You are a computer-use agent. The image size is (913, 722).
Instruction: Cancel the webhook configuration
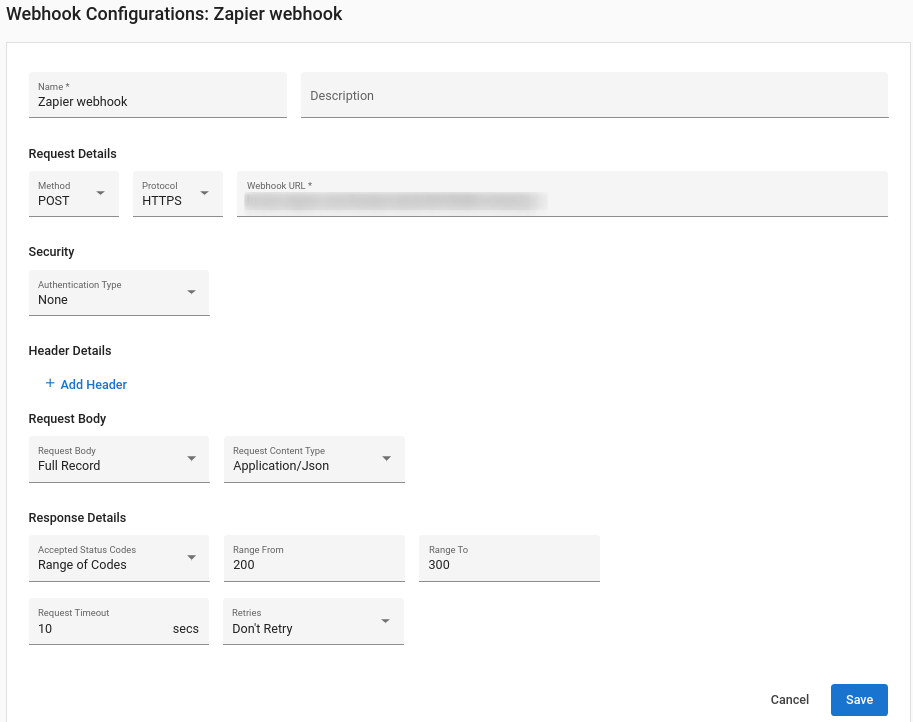(x=790, y=700)
